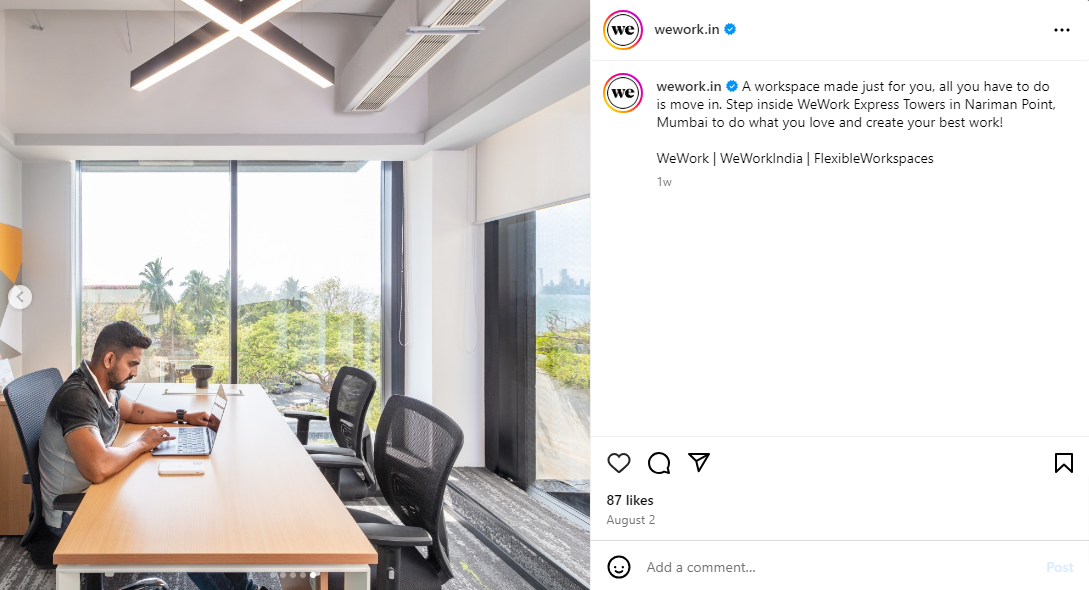Share post via paper plane icon
1089x590 pixels.
(699, 462)
